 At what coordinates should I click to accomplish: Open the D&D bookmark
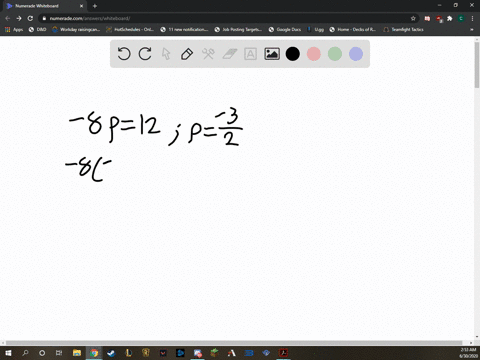tap(37, 29)
